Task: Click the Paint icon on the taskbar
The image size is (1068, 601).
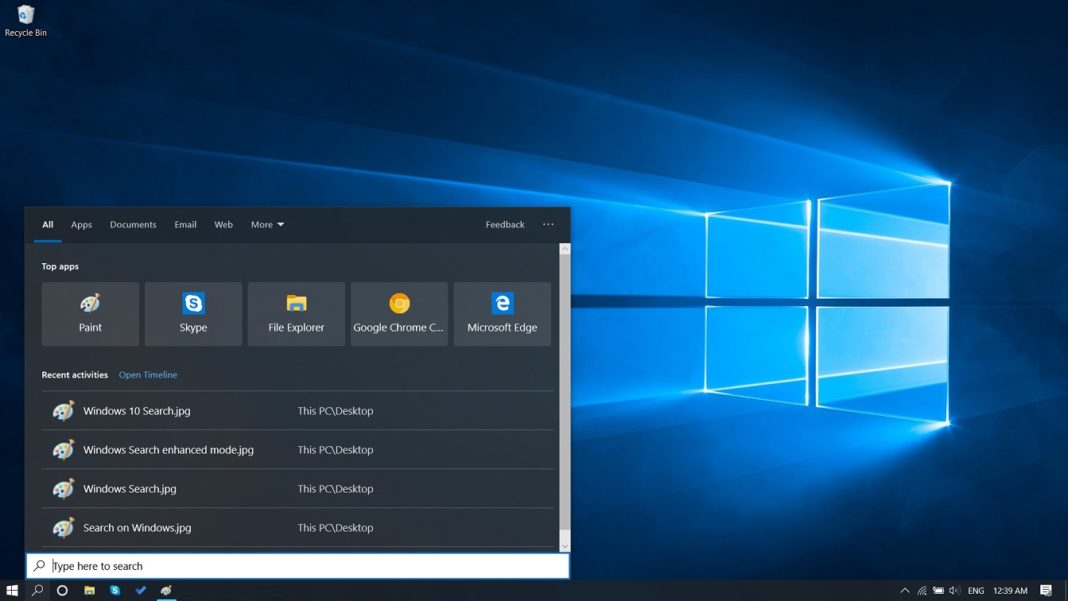Action: 166,591
